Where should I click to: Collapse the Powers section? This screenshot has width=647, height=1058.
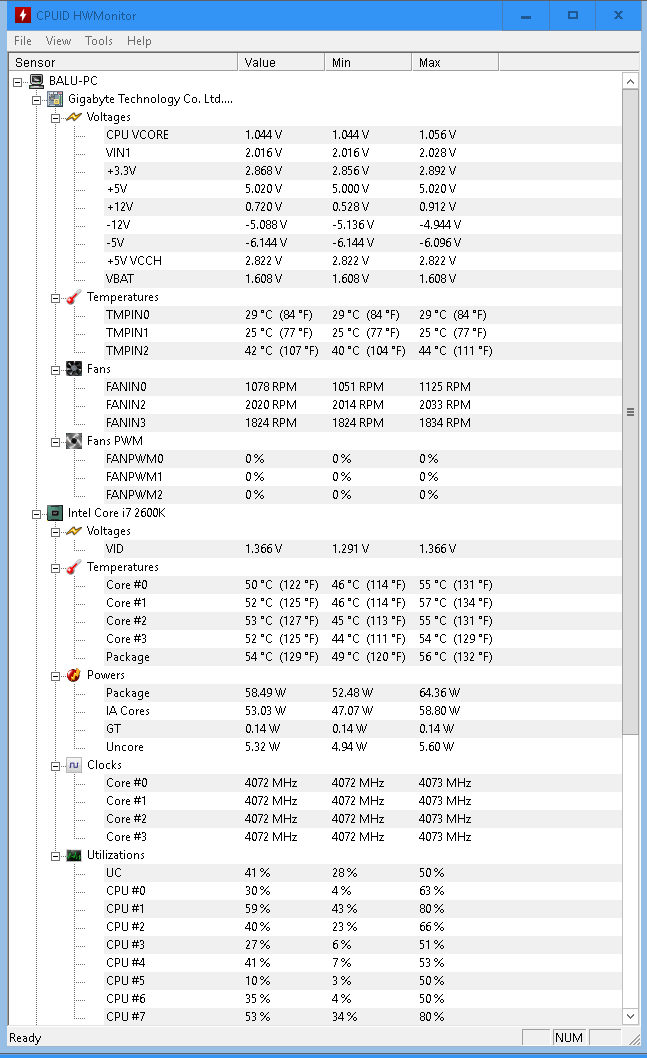tap(55, 676)
